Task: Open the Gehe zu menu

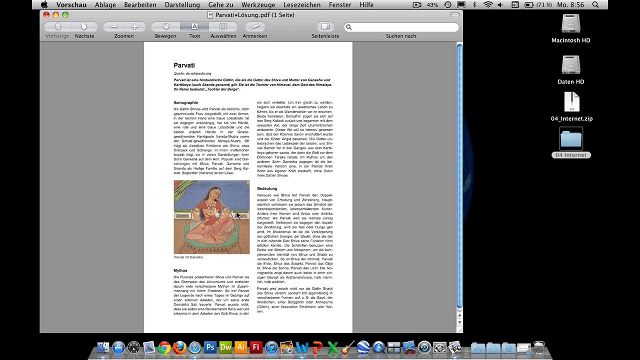Action: pyautogui.click(x=220, y=5)
